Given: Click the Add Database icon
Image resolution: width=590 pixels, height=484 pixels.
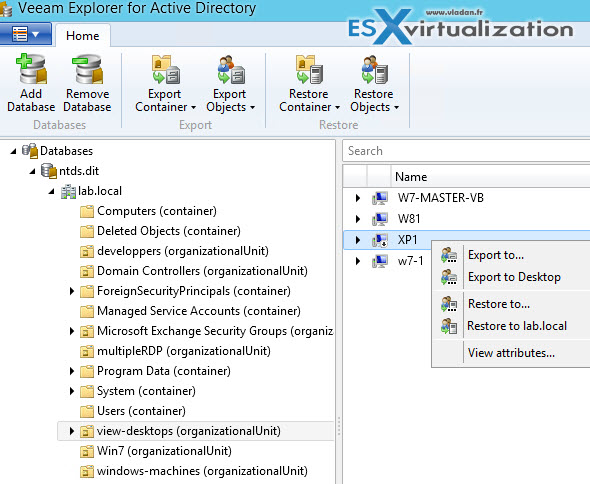Looking at the screenshot, I should (32, 69).
